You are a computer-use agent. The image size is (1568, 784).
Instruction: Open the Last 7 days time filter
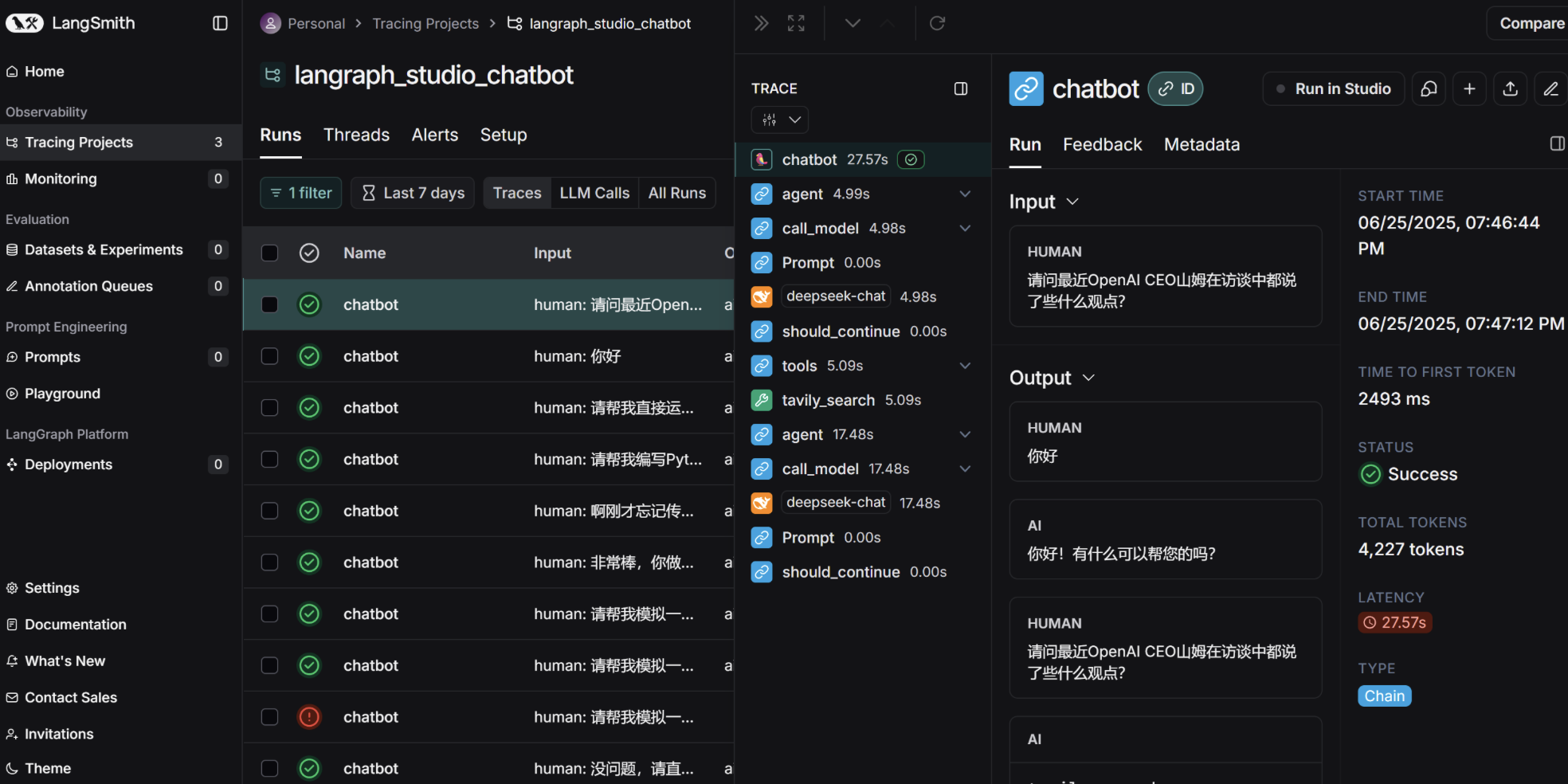pyautogui.click(x=413, y=193)
